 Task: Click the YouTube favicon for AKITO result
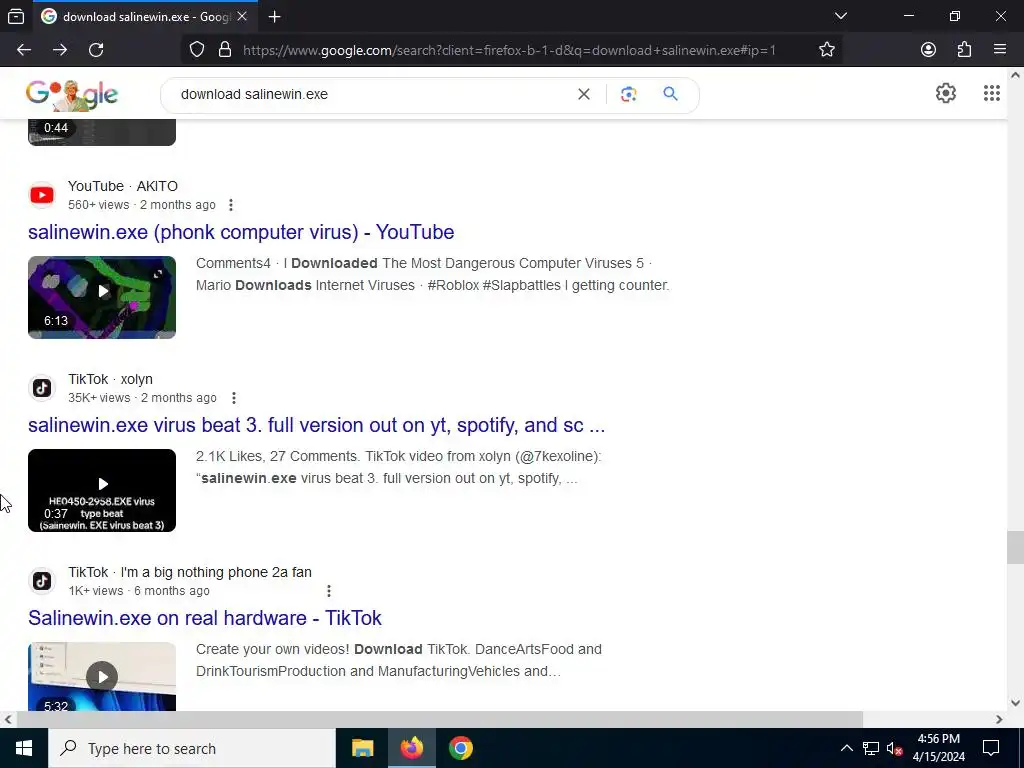pos(42,195)
